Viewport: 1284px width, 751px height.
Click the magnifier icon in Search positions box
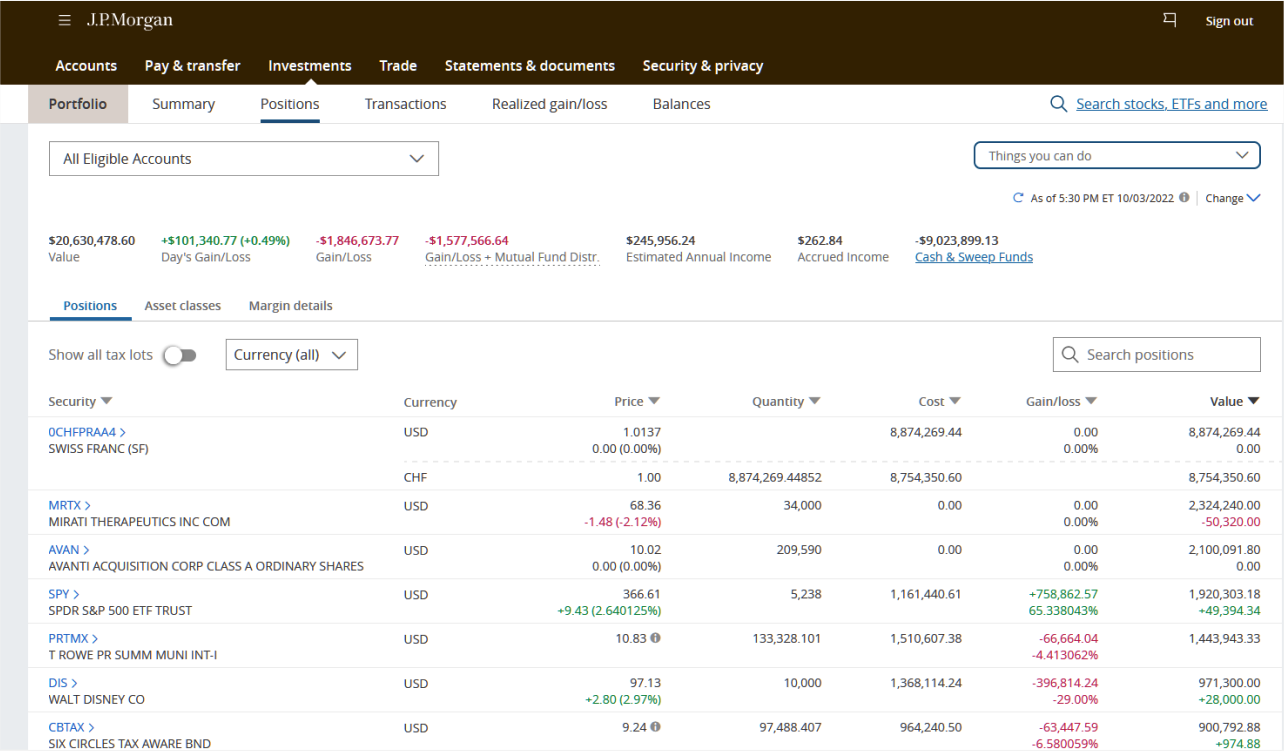click(x=1070, y=355)
